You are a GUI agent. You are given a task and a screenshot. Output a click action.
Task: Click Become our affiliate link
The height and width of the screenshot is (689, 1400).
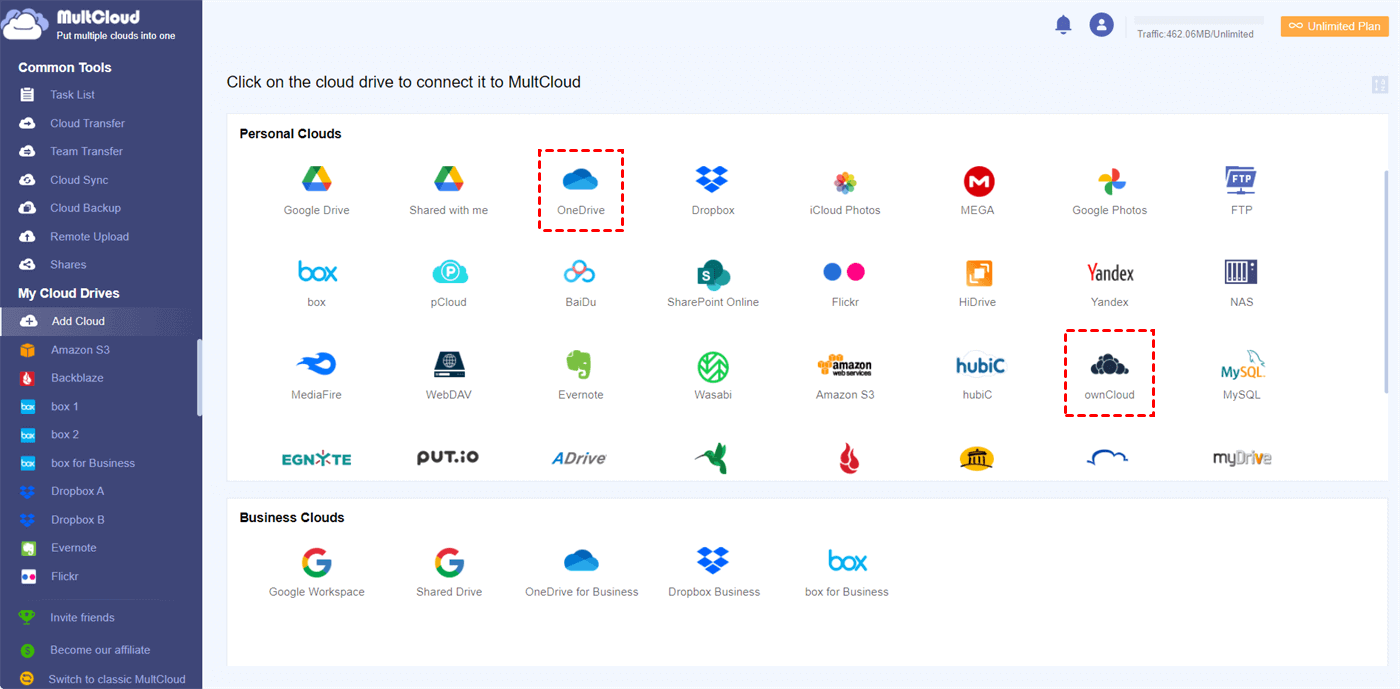[101, 650]
